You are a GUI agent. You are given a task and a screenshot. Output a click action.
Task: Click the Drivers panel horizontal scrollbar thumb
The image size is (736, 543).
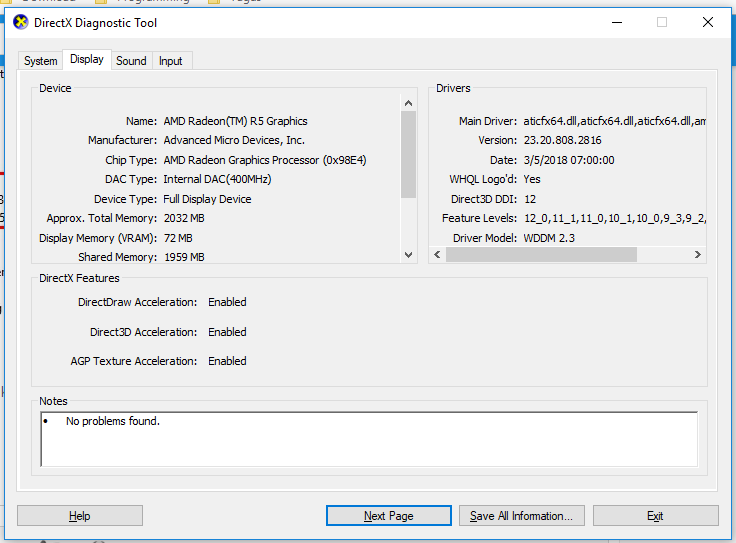tap(541, 254)
